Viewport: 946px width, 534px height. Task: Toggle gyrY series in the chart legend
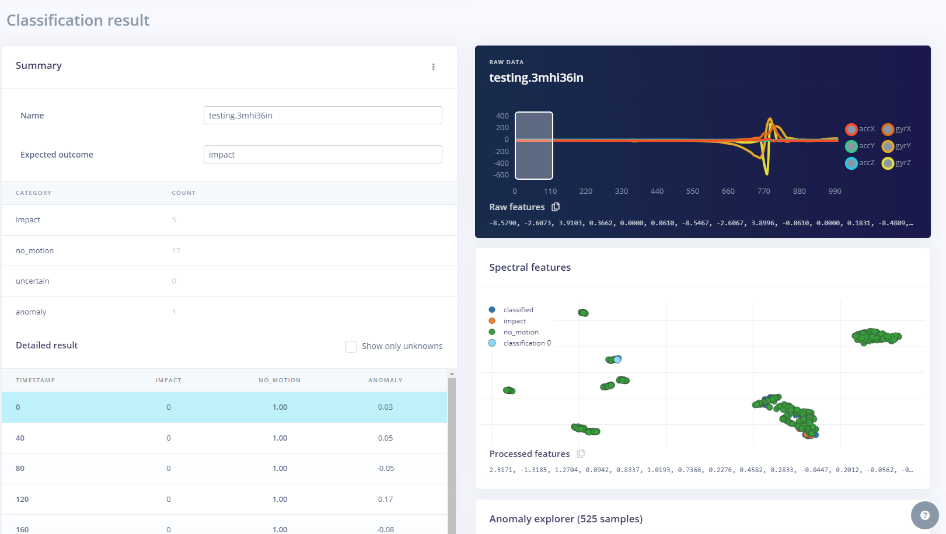887,146
